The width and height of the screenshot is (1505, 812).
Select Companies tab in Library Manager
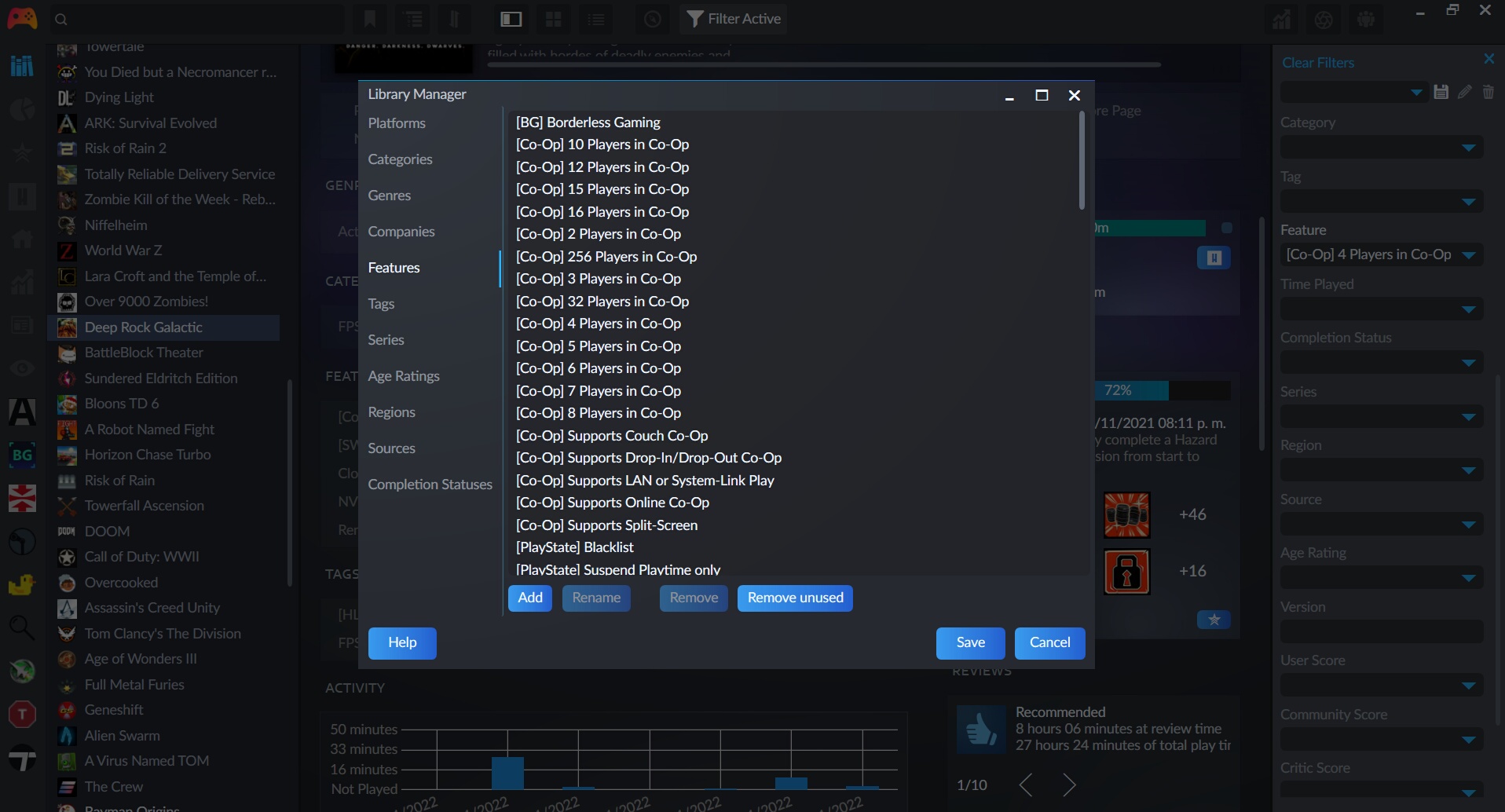401,232
